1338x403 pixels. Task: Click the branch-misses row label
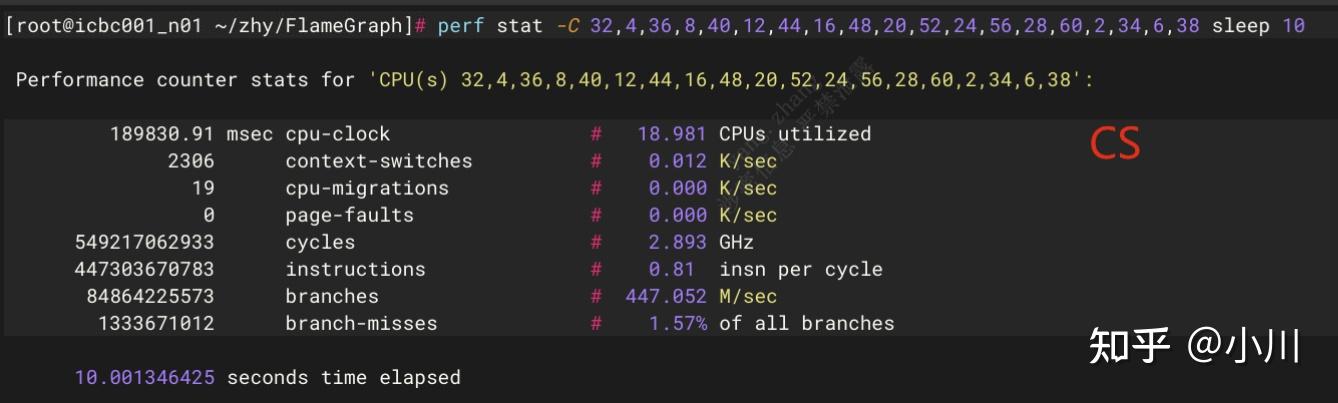(361, 323)
